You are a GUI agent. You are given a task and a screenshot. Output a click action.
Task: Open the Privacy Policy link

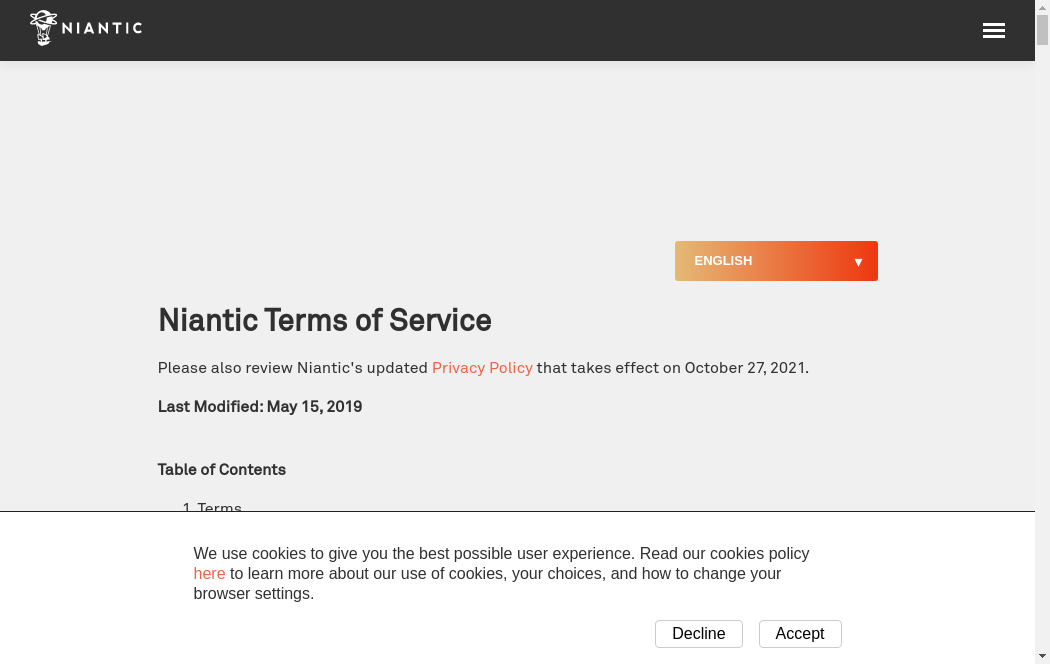[482, 368]
